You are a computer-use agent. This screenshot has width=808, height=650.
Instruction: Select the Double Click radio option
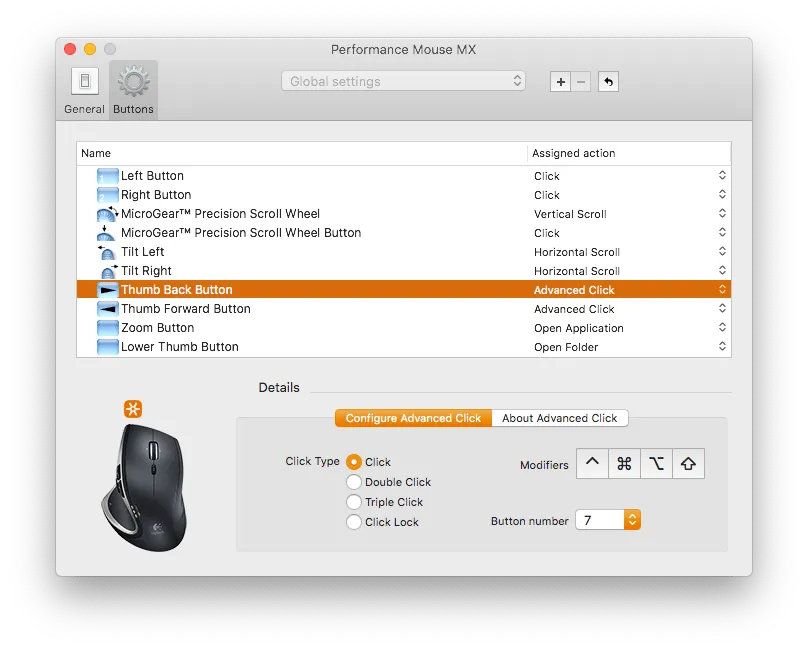click(x=354, y=482)
